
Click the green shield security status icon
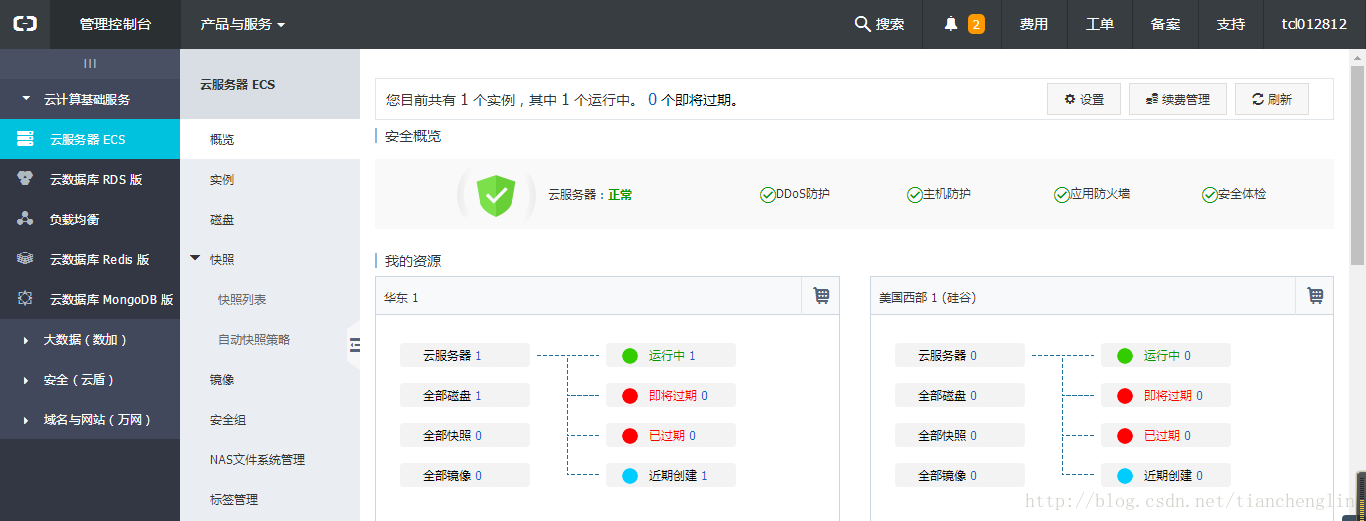(495, 195)
